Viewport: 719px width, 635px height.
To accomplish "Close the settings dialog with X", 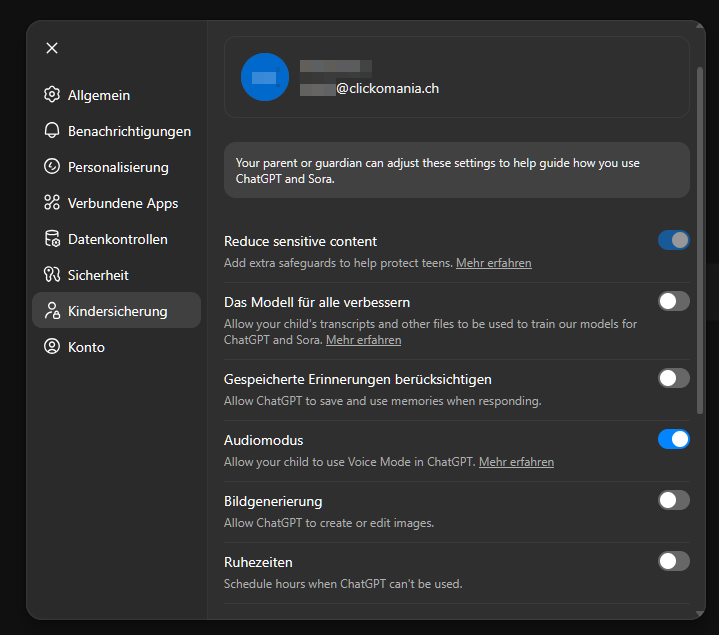I will point(52,48).
